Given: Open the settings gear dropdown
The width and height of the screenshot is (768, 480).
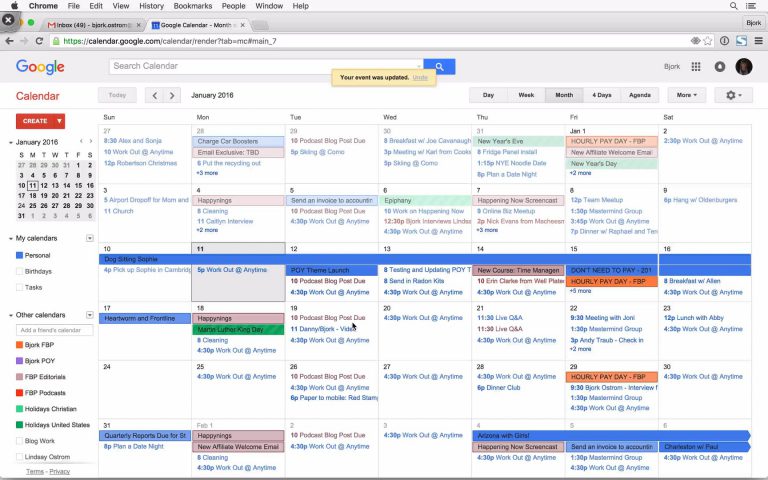Looking at the screenshot, I should point(737,95).
